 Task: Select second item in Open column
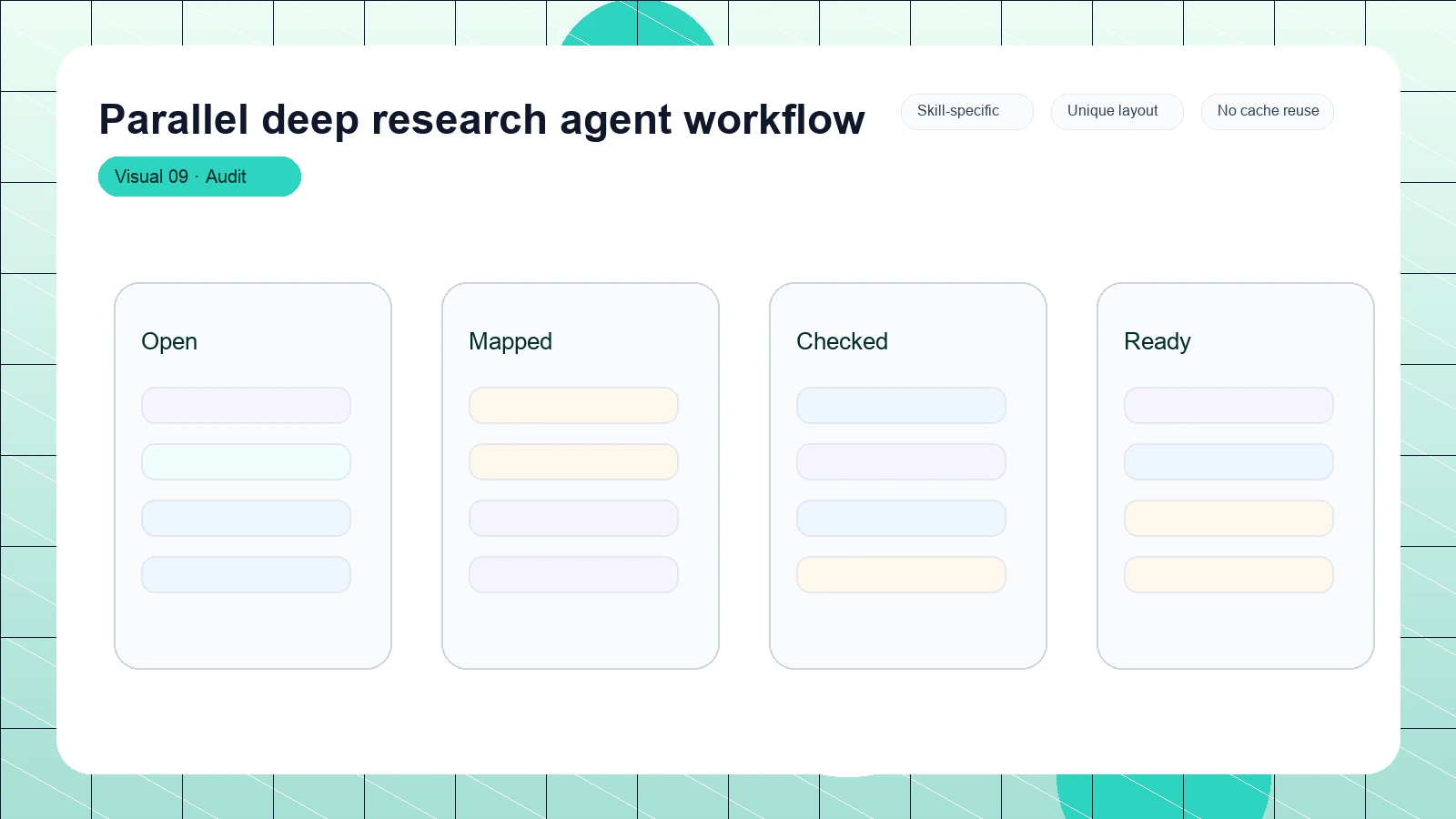click(x=246, y=461)
